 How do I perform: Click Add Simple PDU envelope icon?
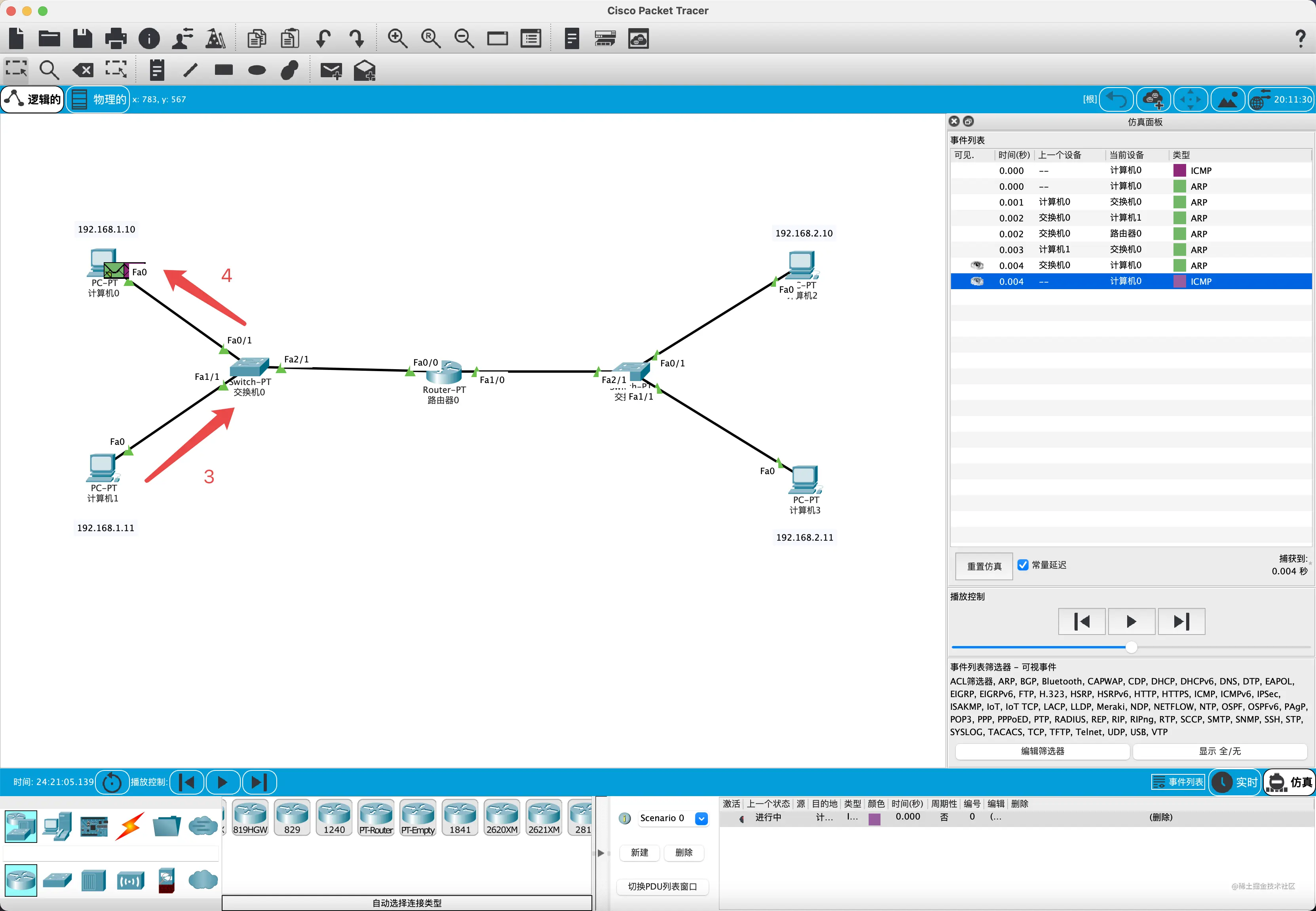(x=331, y=70)
